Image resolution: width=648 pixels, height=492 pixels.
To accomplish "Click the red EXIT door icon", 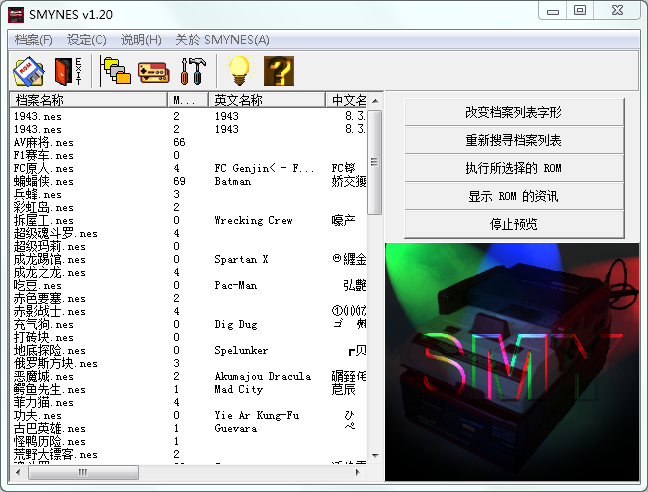I will pos(67,70).
